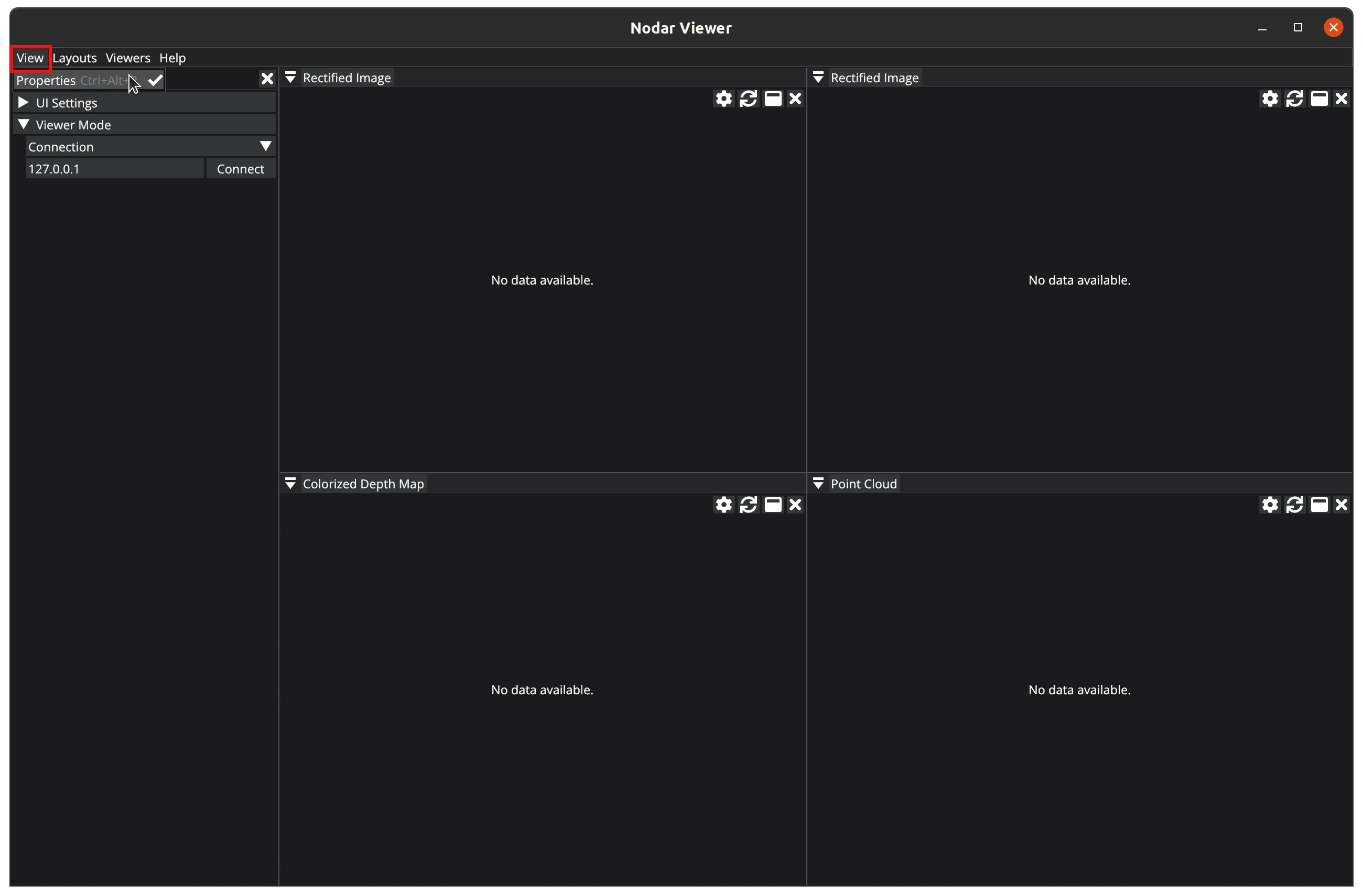Open Point Cloud viewer type dropdown arrow
1363x896 pixels.
(818, 483)
